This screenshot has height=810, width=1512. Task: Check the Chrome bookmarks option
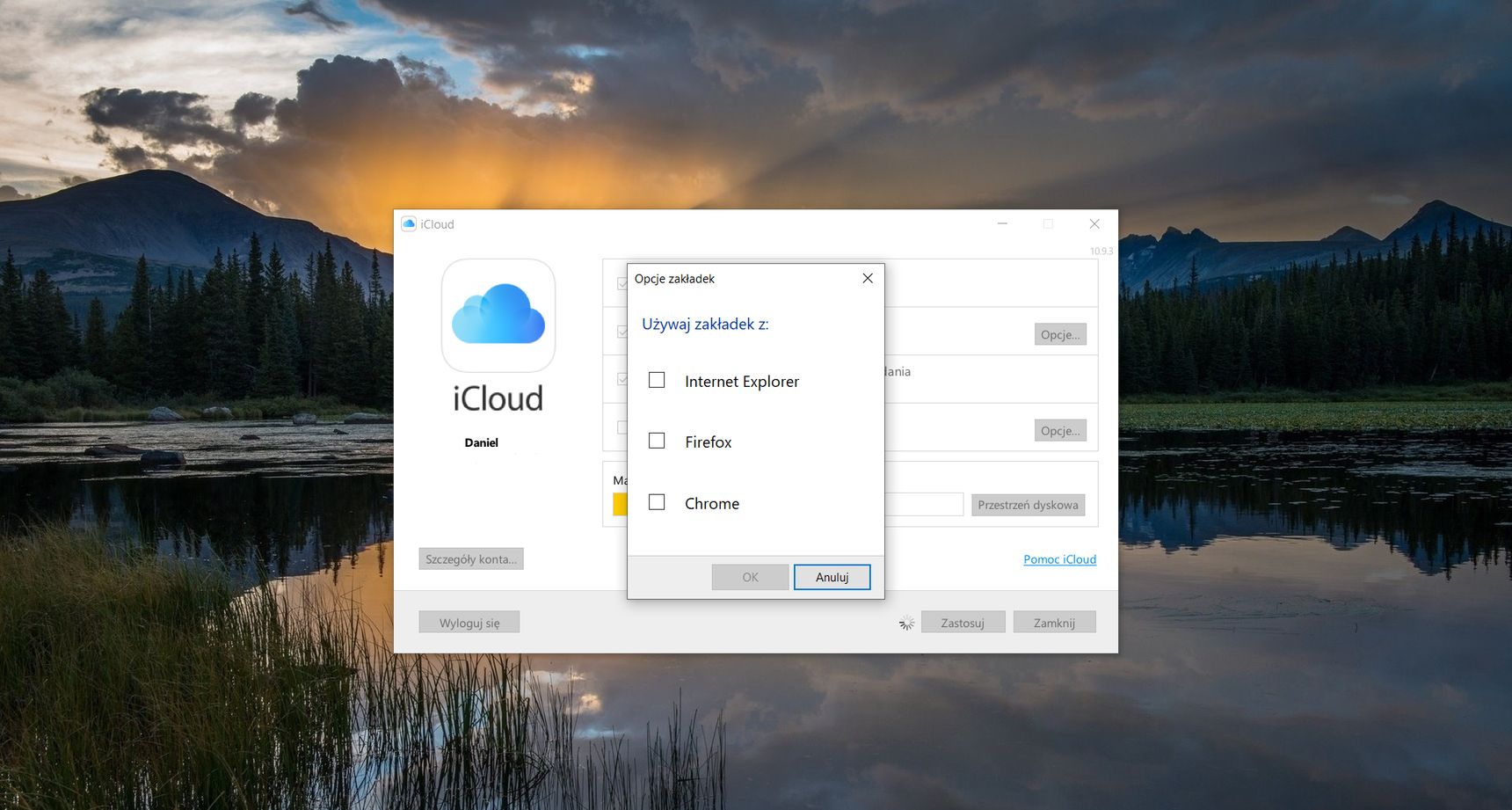(x=657, y=502)
